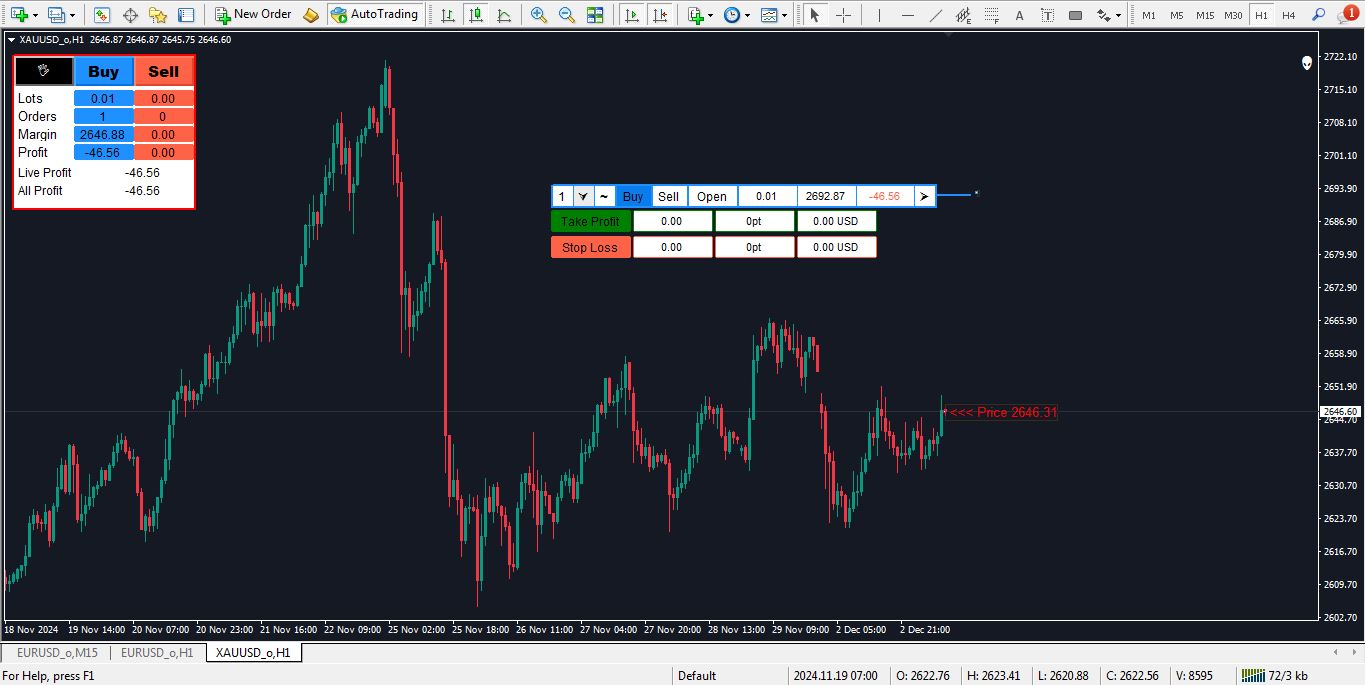
Task: Expand the Indicators list dropdown arrow
Action: click(x=710, y=15)
